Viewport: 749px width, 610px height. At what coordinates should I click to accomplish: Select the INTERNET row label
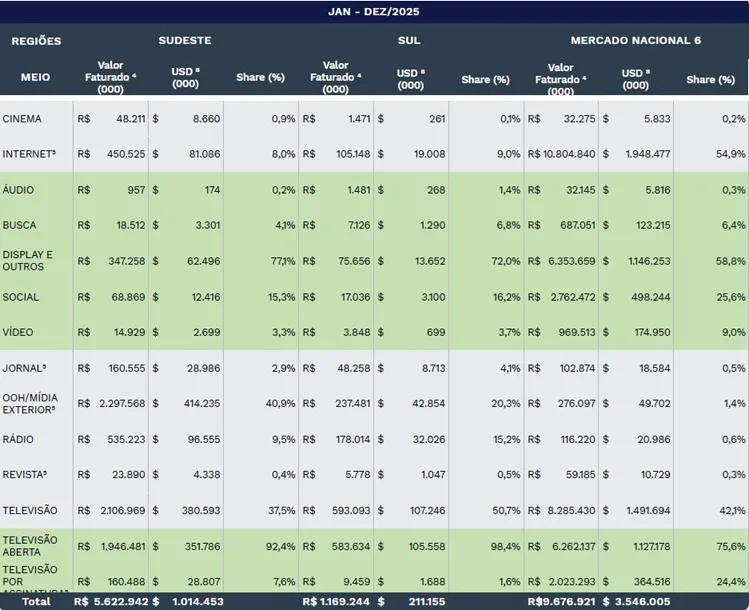coord(29,154)
